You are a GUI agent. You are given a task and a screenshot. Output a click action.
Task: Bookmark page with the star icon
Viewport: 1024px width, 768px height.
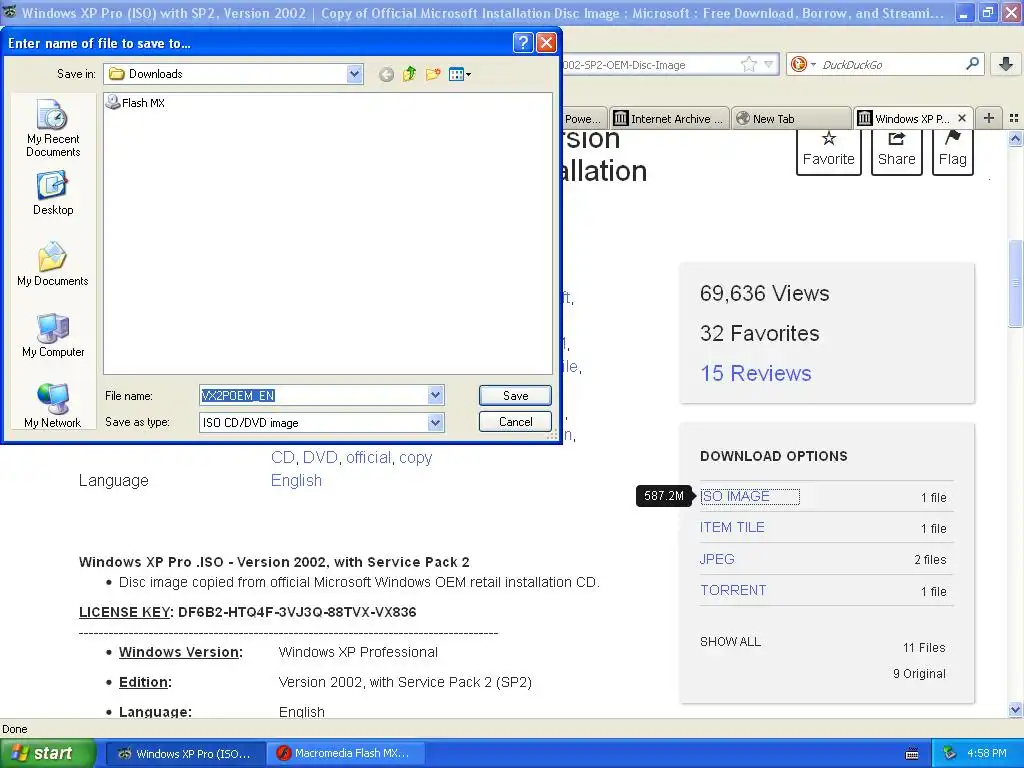748,65
